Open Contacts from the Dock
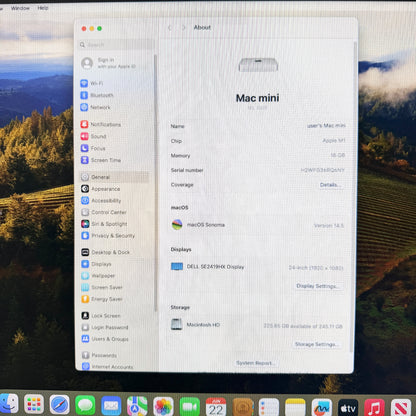416x416 pixels. click(x=243, y=407)
